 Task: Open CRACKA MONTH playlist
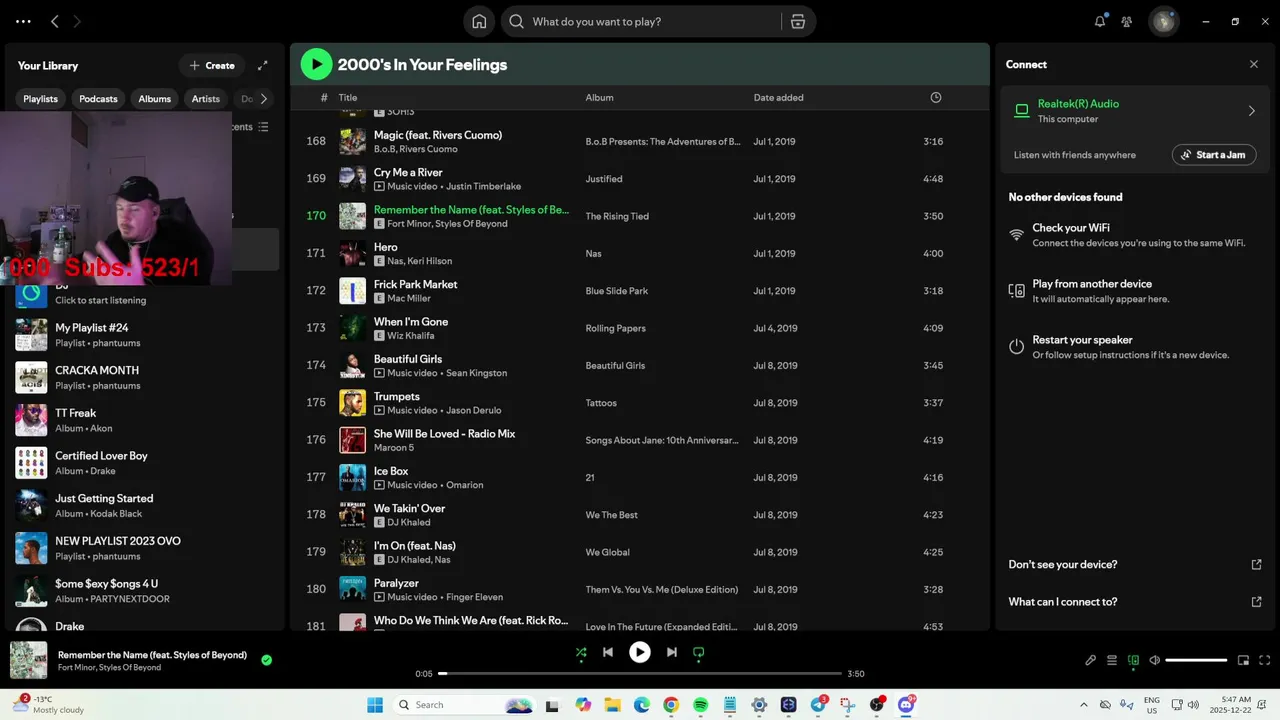145,377
